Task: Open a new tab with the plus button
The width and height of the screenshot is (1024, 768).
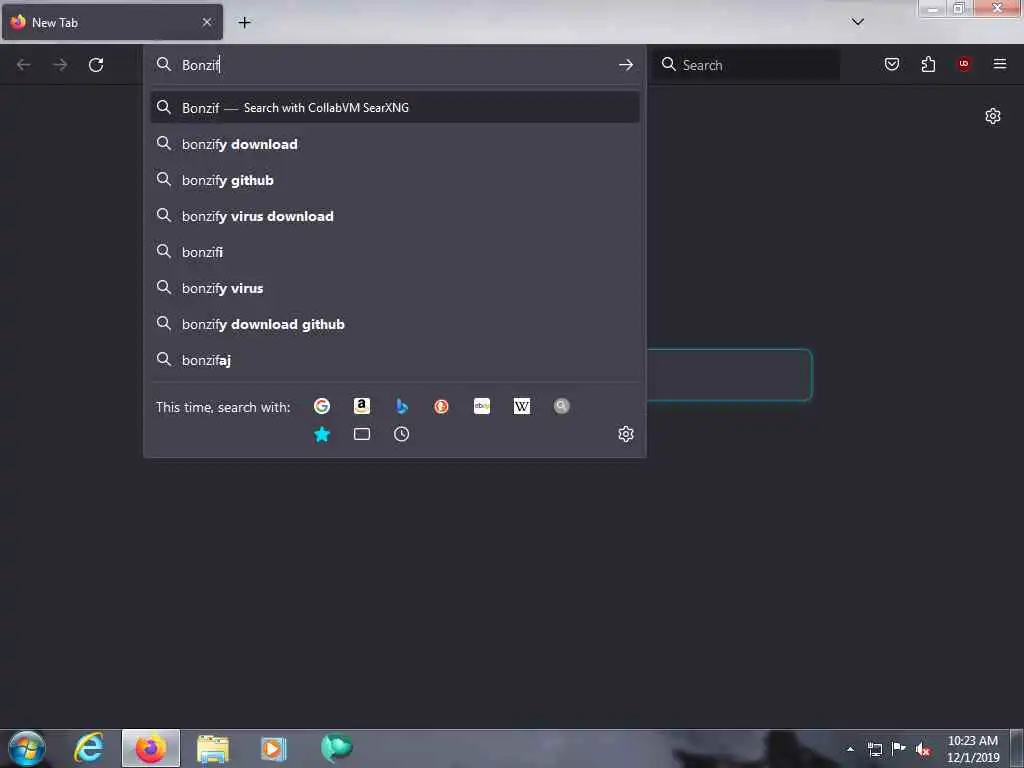Action: pyautogui.click(x=244, y=23)
